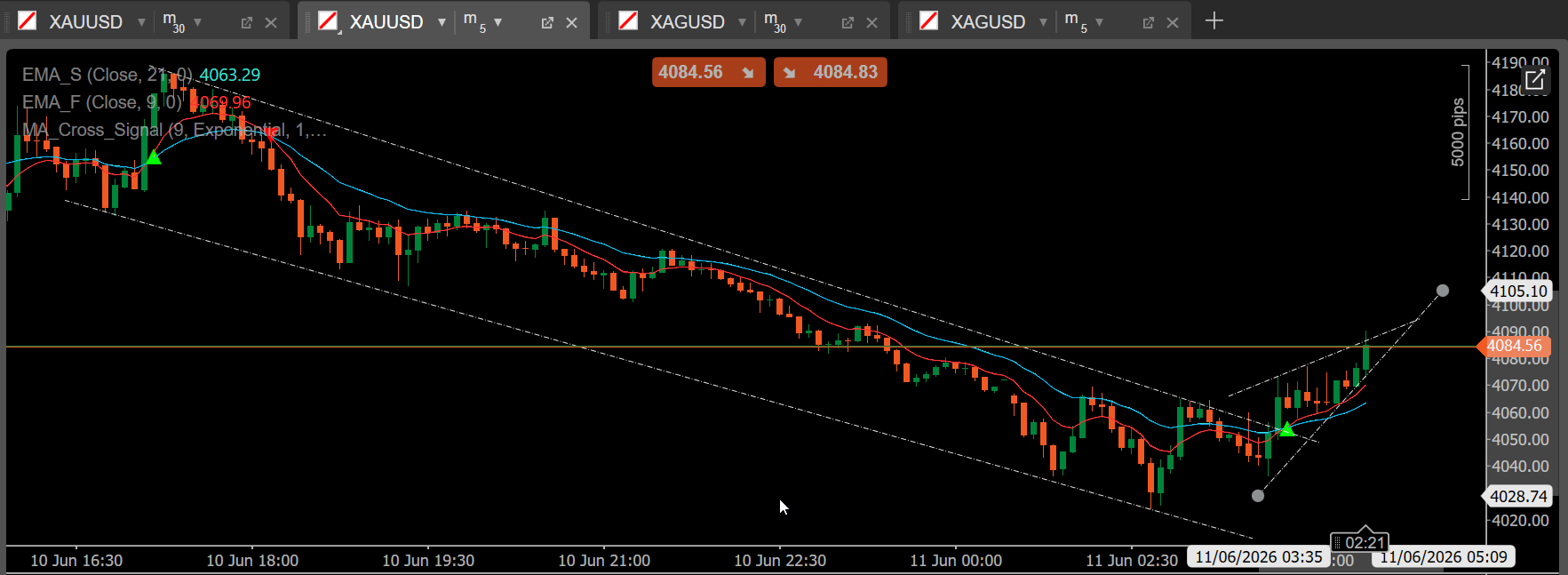The width and height of the screenshot is (1568, 575).
Task: Expand symbol dropdown on first XAUUSD tab
Action: point(141,22)
